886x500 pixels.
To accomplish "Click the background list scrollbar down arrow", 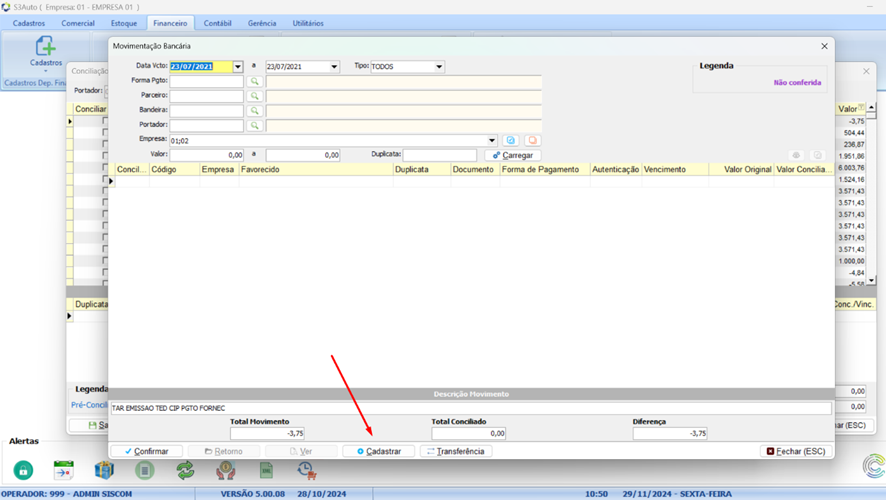I will 872,281.
